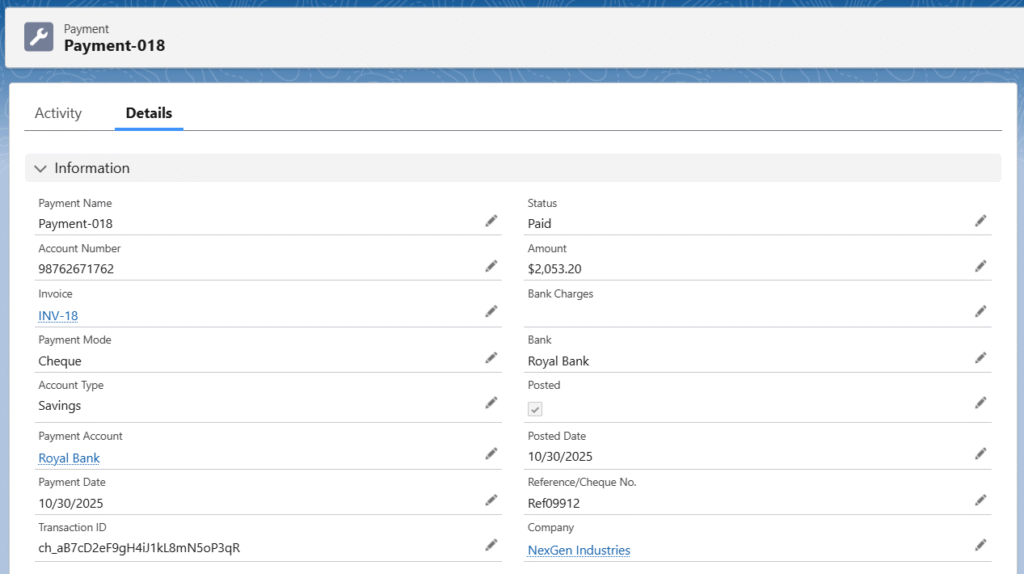
Task: Collapse the Information section chevron
Action: 40,168
